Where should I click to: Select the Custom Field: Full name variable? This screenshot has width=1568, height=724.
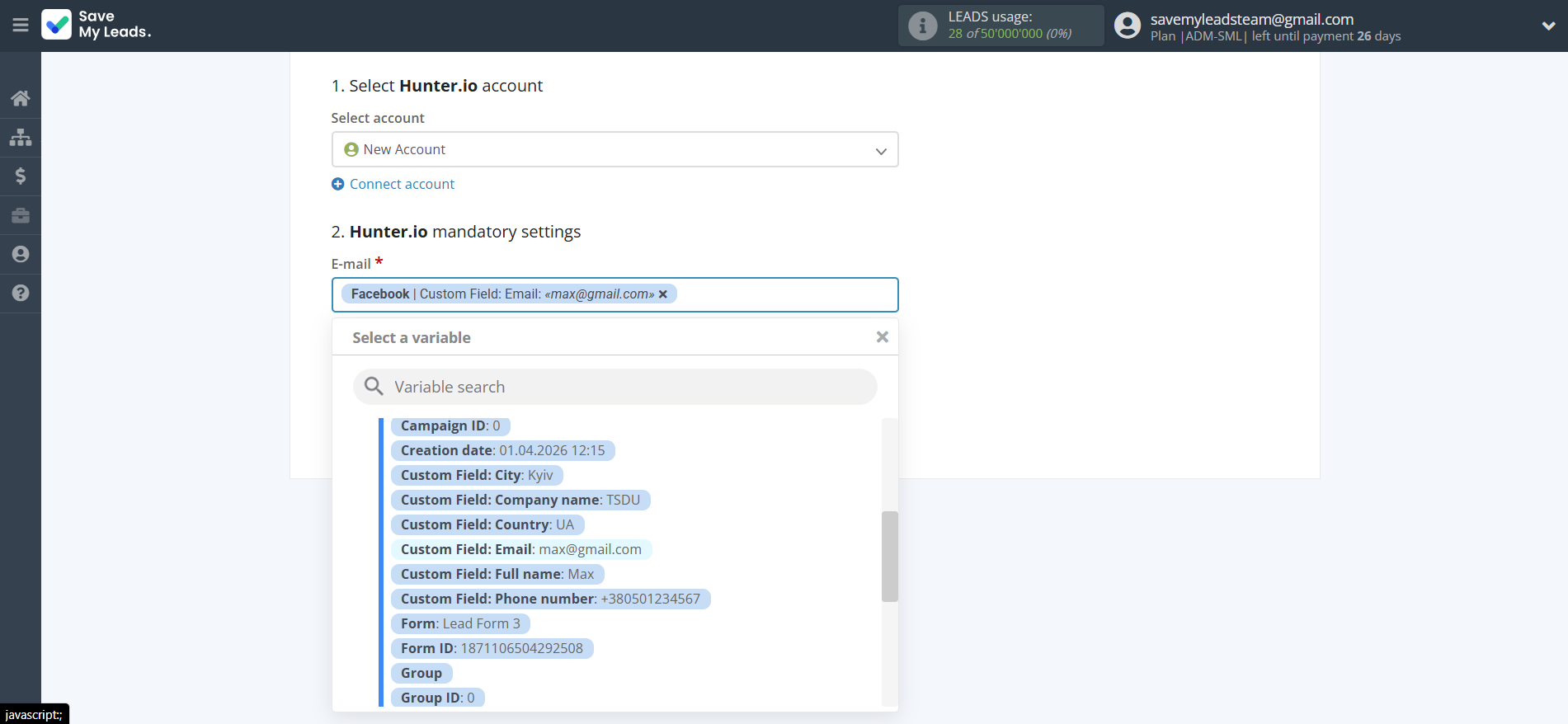497,575
